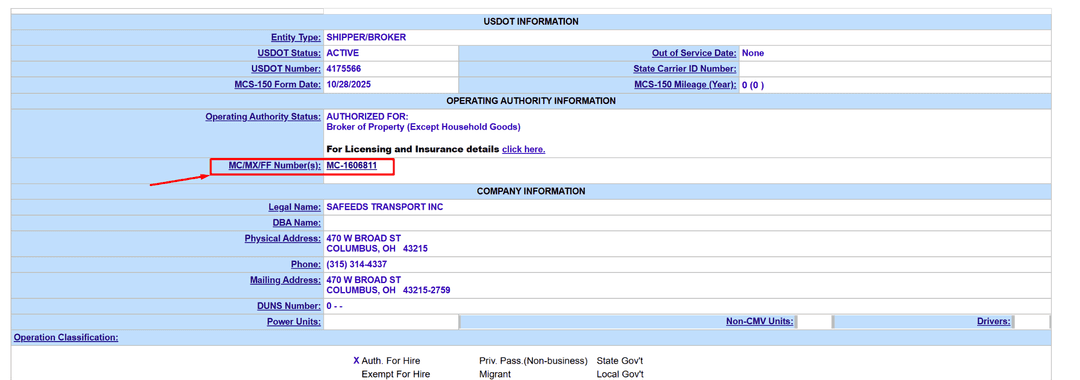
Task: Click the COMPANY INFORMATION section header
Action: pyautogui.click(x=531, y=191)
